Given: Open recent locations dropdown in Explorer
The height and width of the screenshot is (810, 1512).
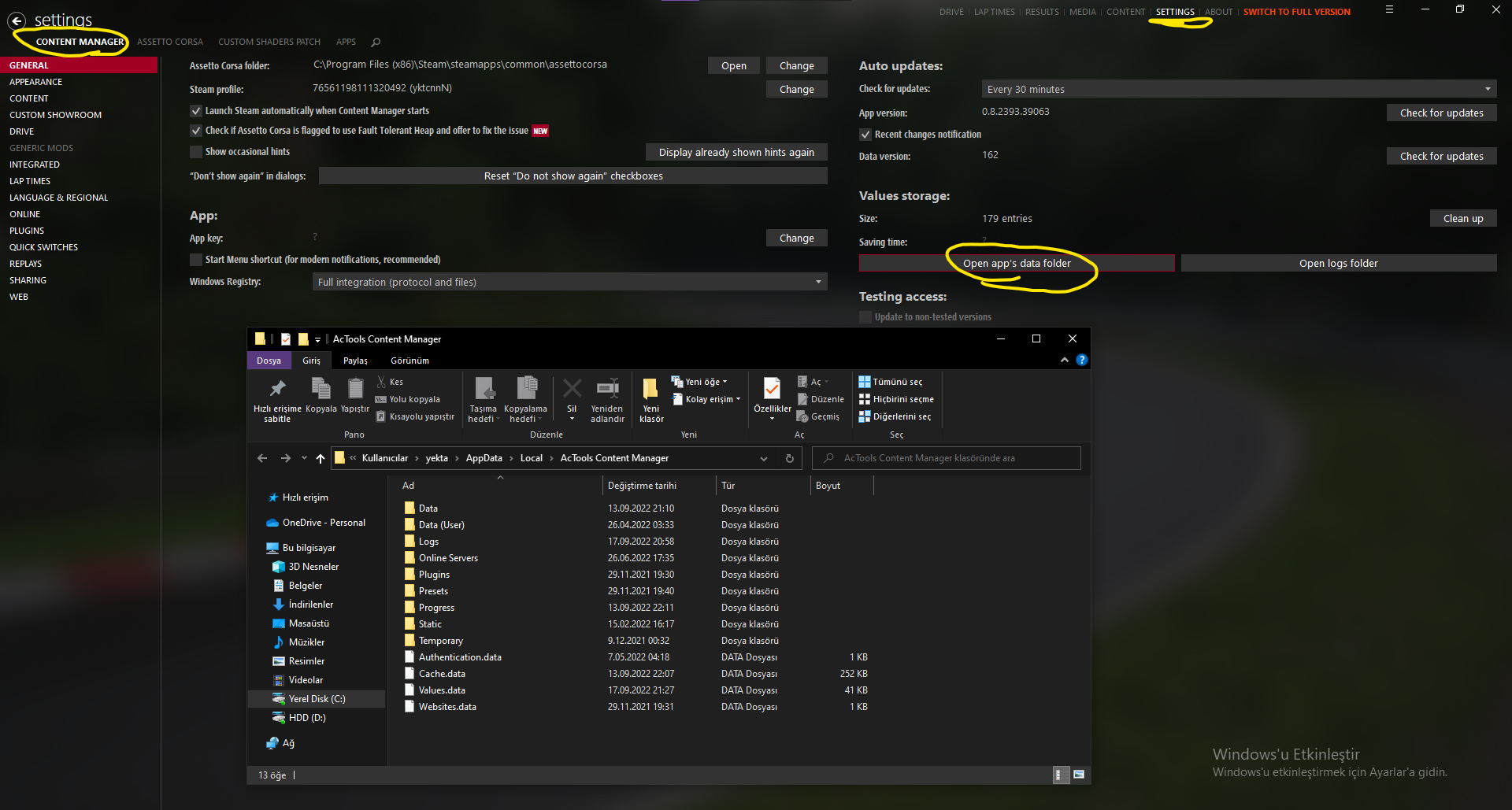Looking at the screenshot, I should coord(304,458).
